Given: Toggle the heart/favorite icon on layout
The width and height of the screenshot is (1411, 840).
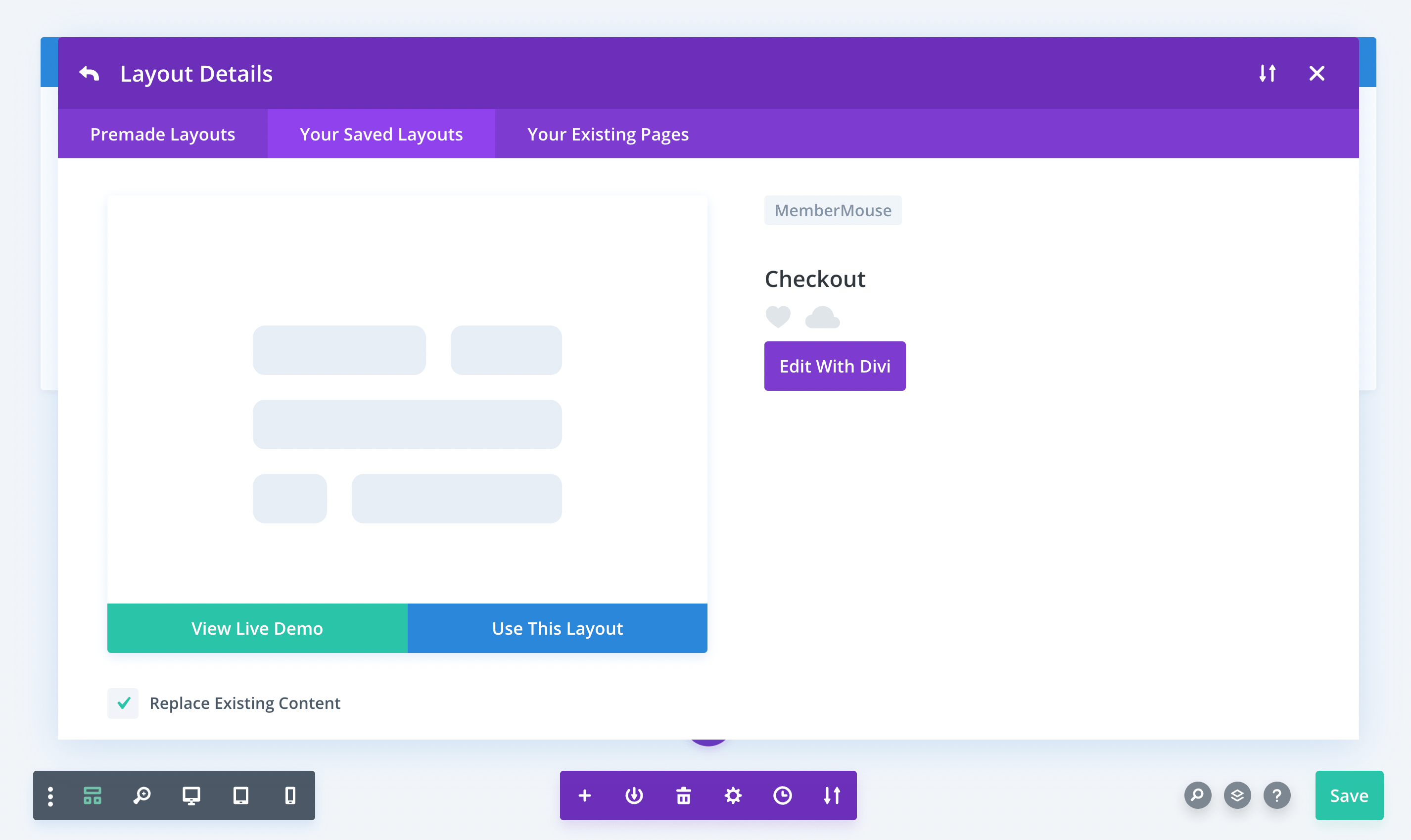Looking at the screenshot, I should 779,318.
